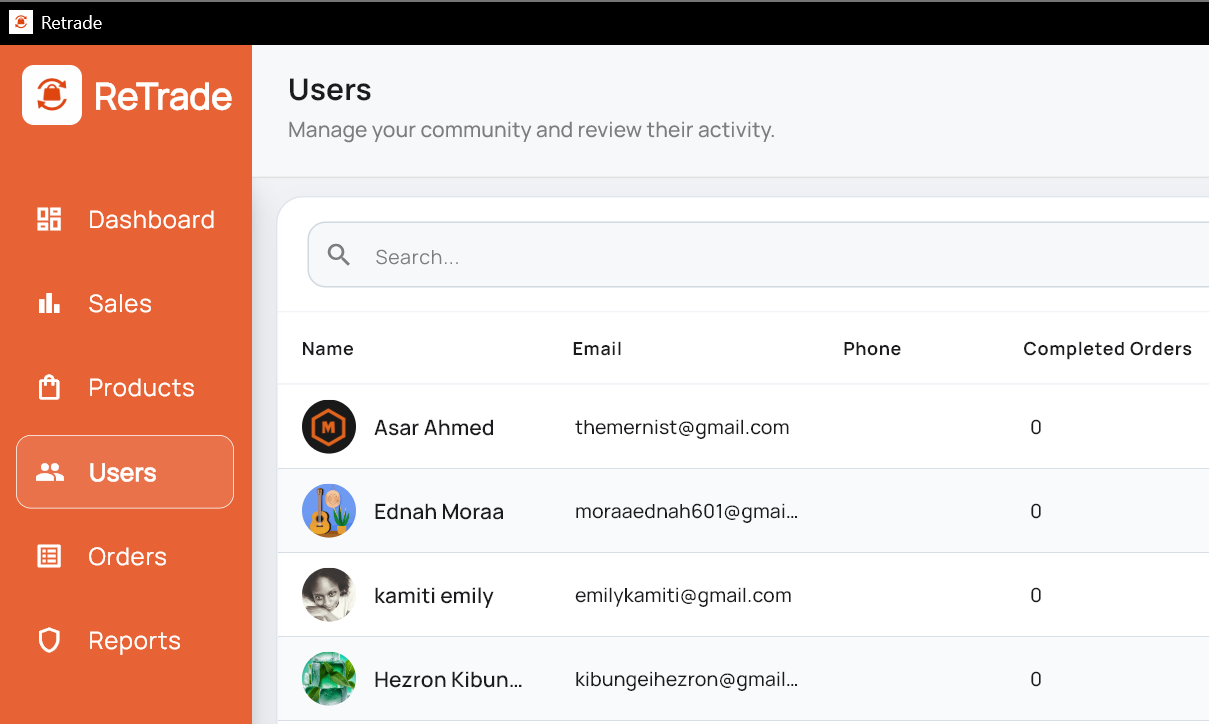Image resolution: width=1209 pixels, height=724 pixels.
Task: Click Asar Ahmed's user name
Action: 433,426
